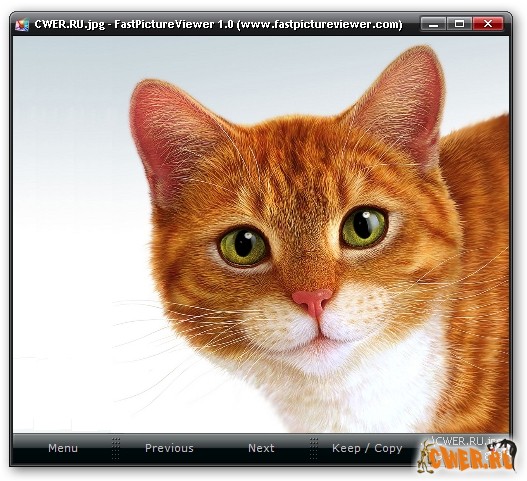The width and height of the screenshot is (527, 481).
Task: Go to the Previous picture
Action: point(169,448)
